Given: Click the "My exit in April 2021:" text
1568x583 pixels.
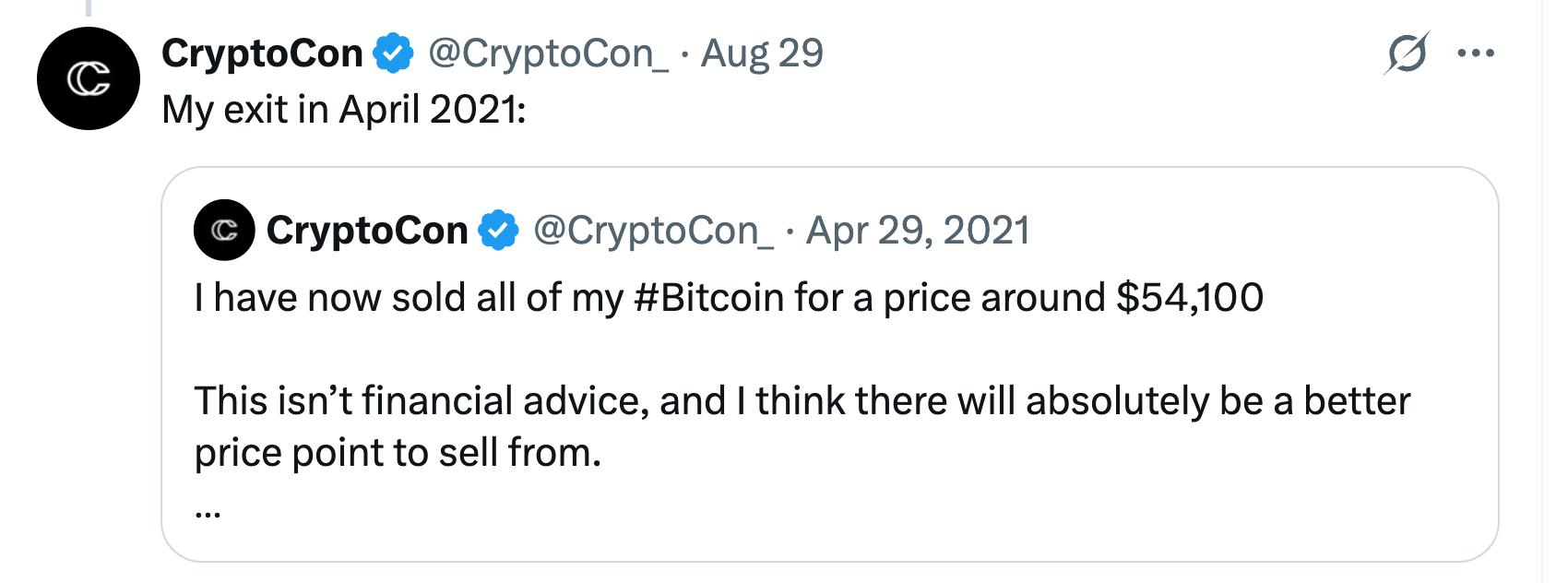Looking at the screenshot, I should [343, 110].
